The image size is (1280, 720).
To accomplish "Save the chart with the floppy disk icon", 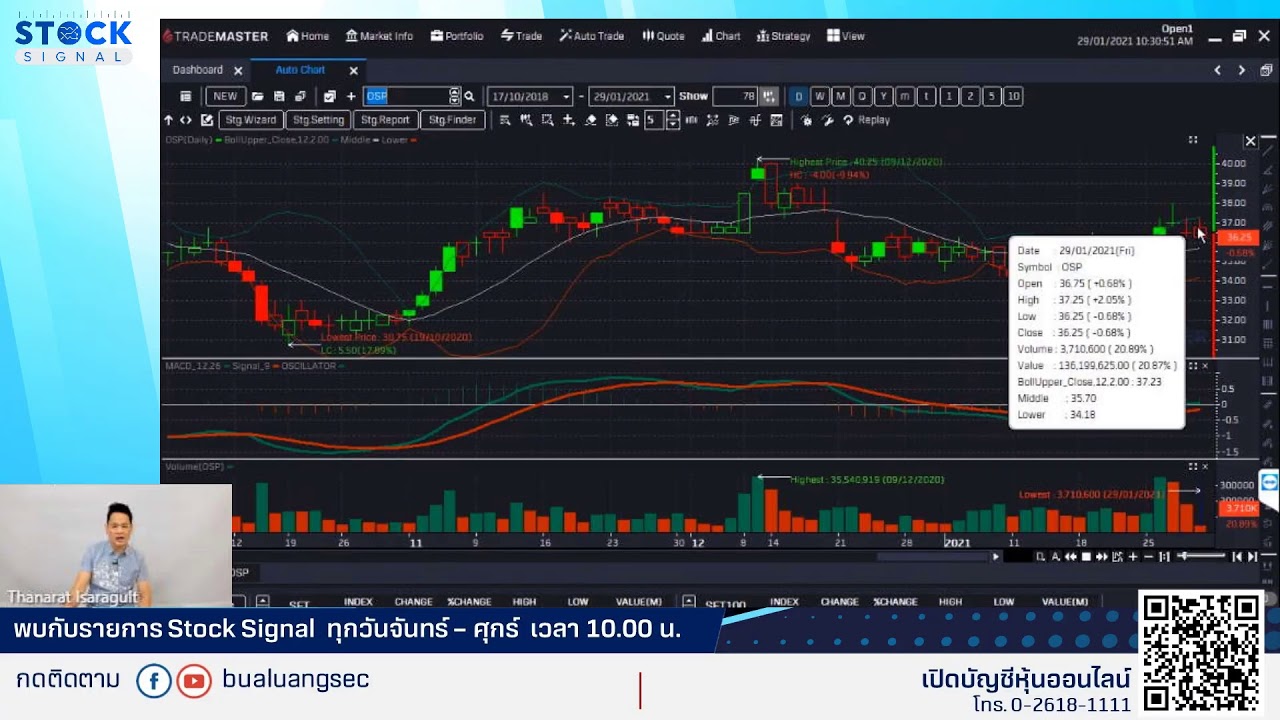I will (279, 96).
